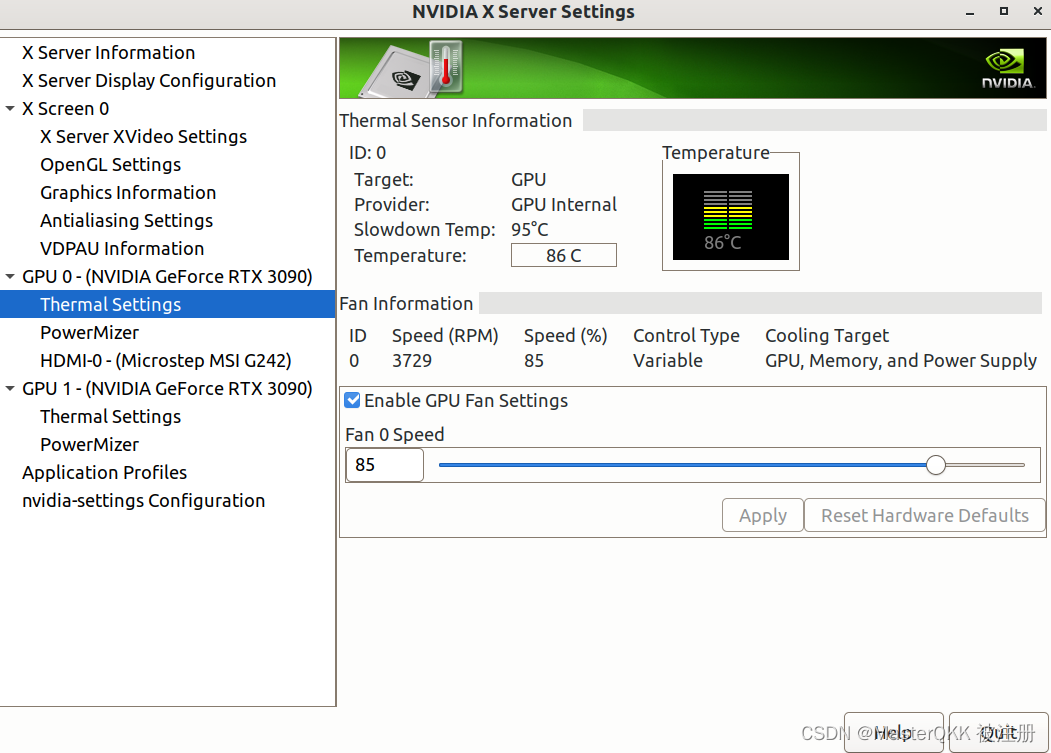This screenshot has height=753, width=1051.
Task: Click the Cooling Target column header
Action: point(827,335)
